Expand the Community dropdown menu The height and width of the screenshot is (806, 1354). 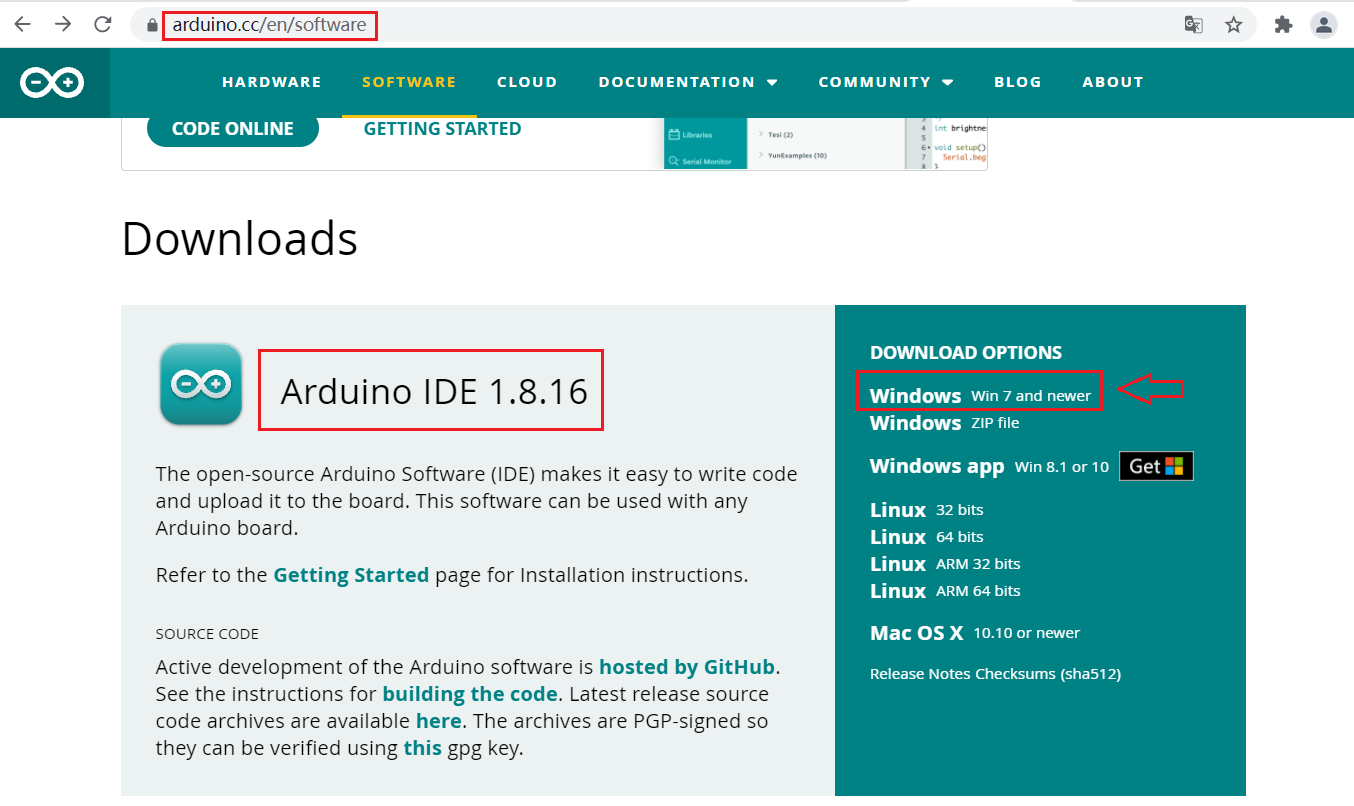coord(886,82)
